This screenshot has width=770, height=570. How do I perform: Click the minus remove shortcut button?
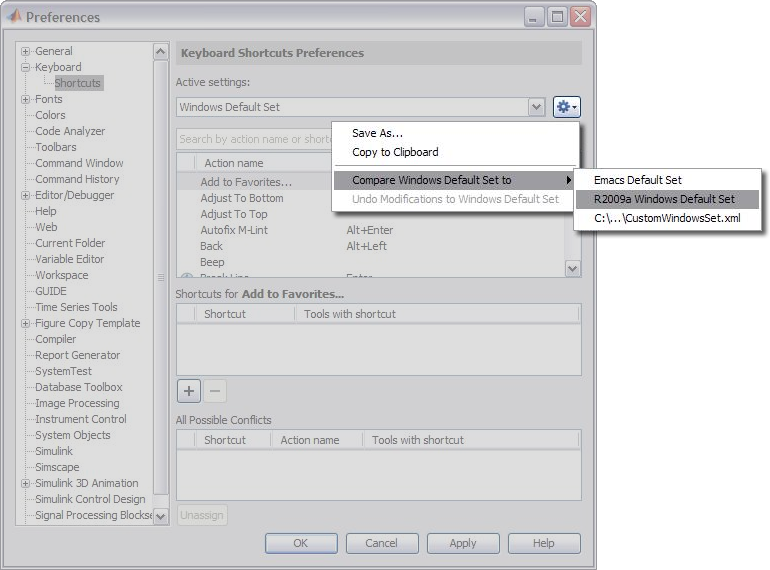pos(215,391)
